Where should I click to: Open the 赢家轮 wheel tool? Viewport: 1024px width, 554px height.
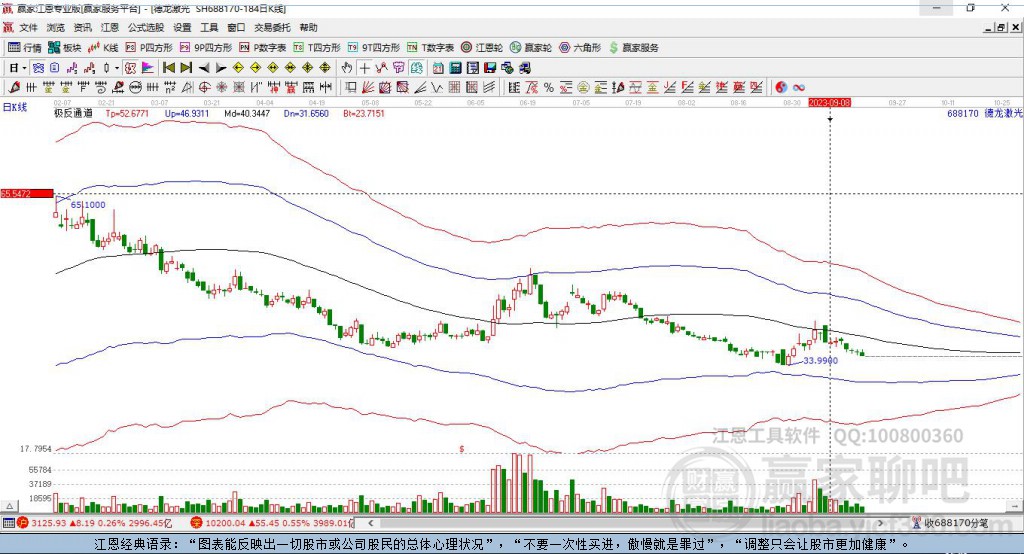pyautogui.click(x=531, y=48)
